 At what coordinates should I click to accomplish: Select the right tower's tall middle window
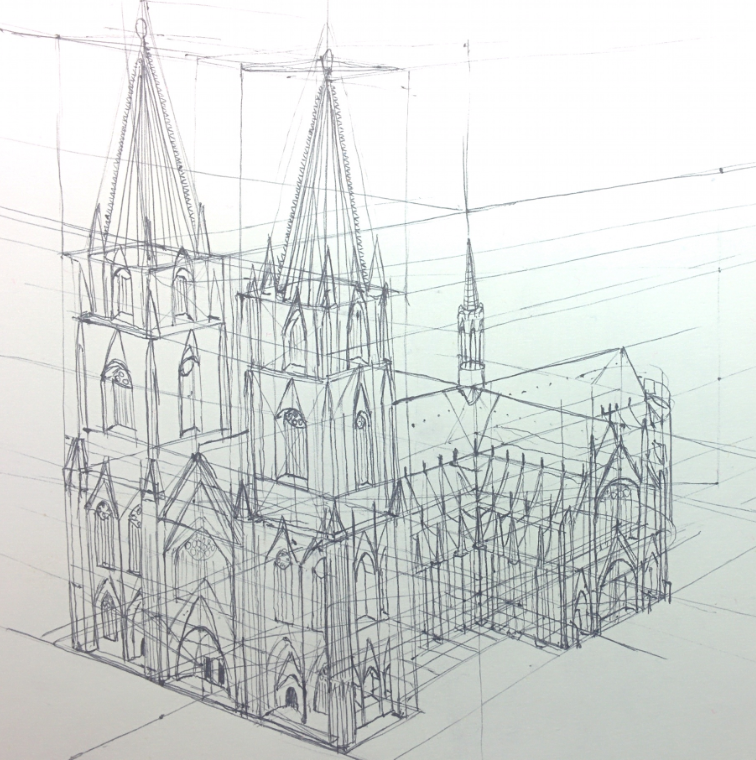click(x=294, y=442)
